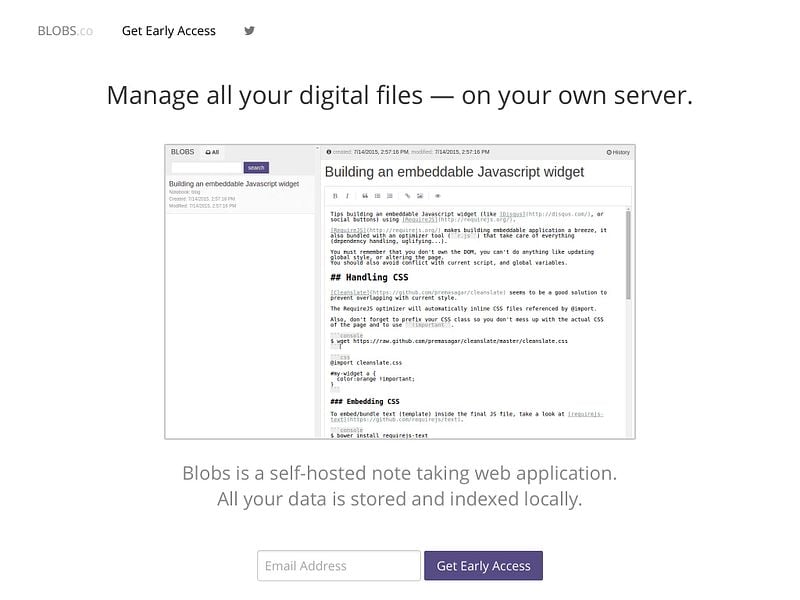Toggle preview with the eye icon
The width and height of the screenshot is (800, 600).
pos(437,196)
